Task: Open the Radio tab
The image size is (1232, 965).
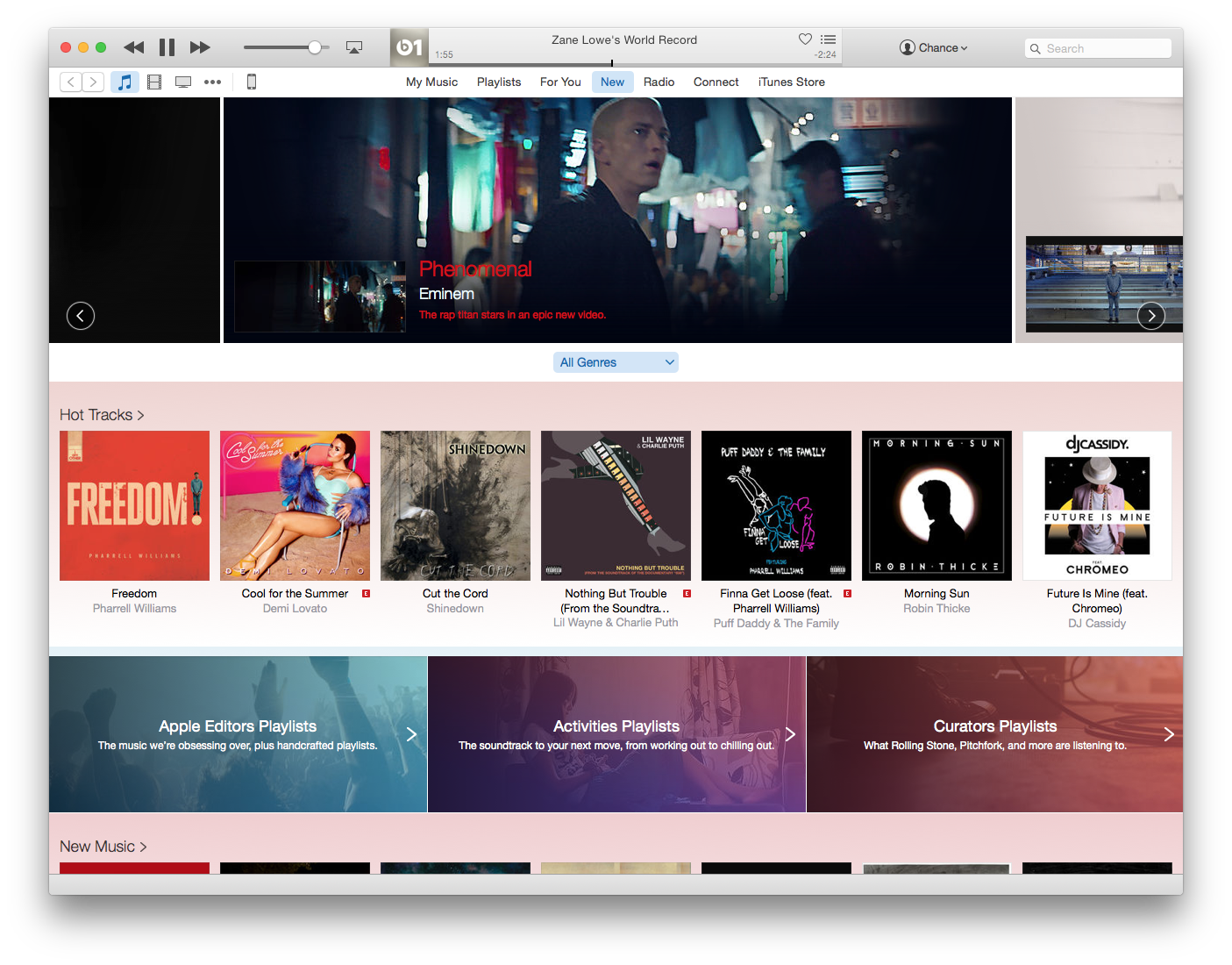Action: click(659, 82)
